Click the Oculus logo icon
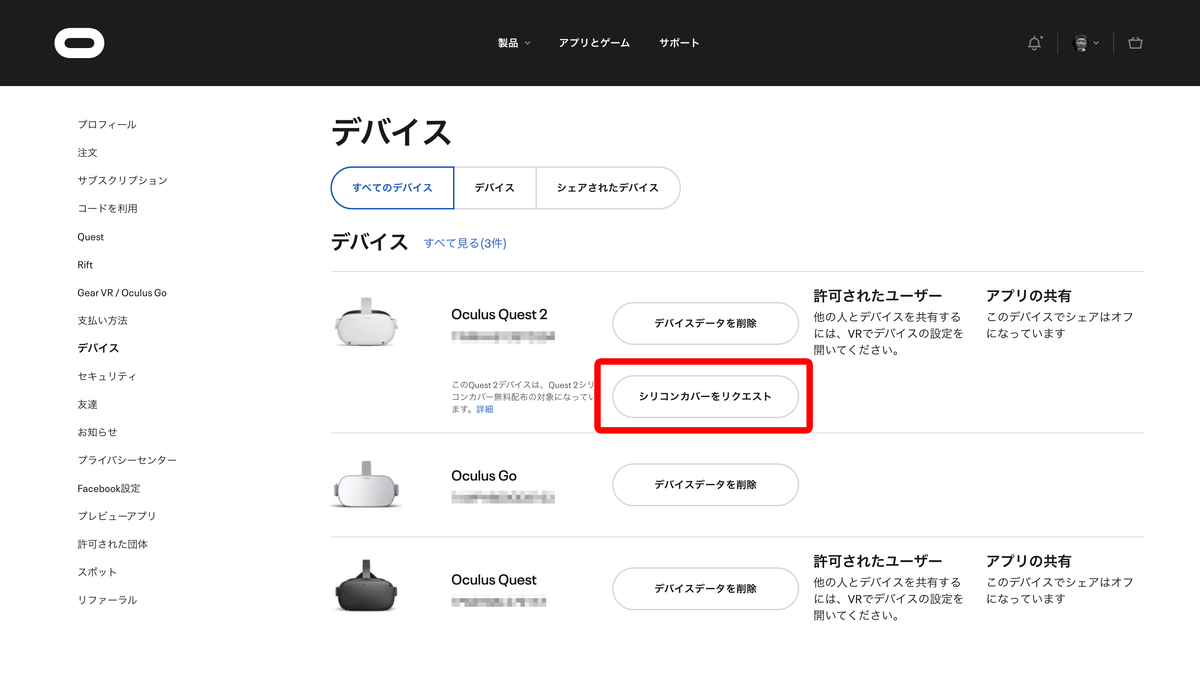Viewport: 1200px width, 695px height. coord(79,43)
